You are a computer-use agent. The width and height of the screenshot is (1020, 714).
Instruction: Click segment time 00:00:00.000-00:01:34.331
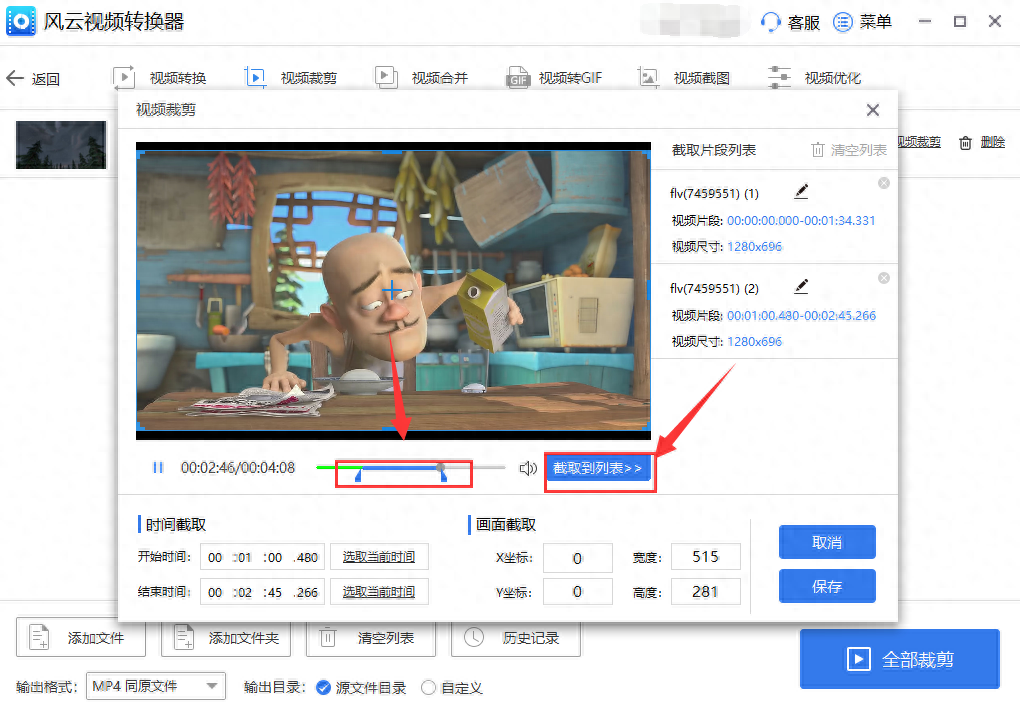pos(801,220)
